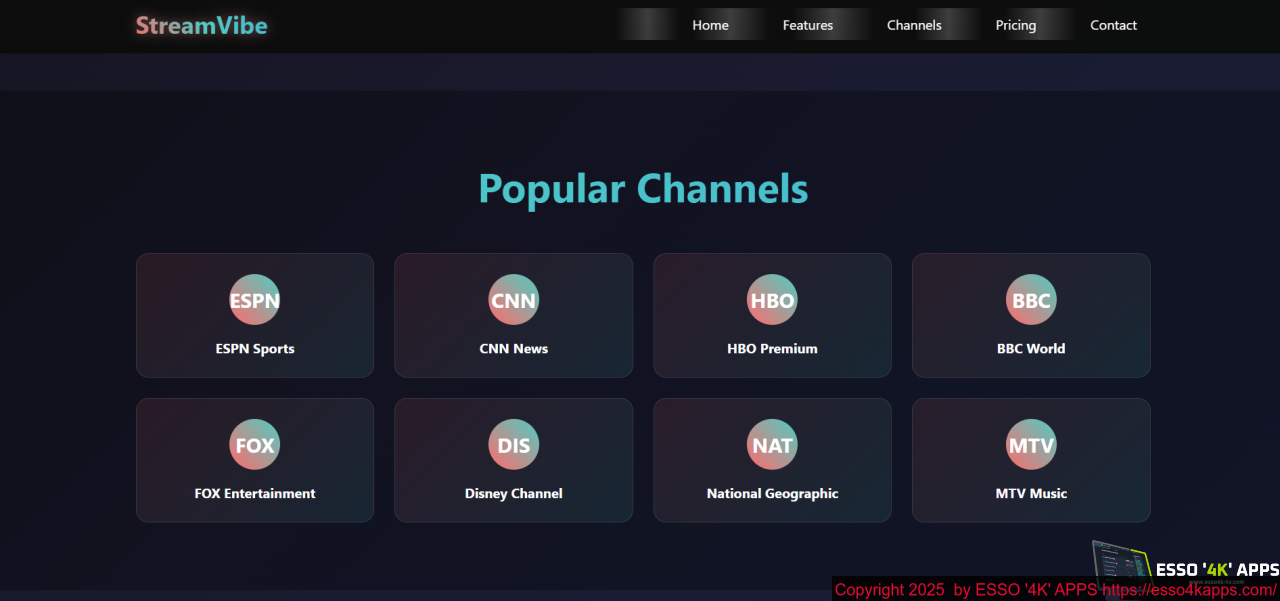Select the Disney Channel label

514,494
